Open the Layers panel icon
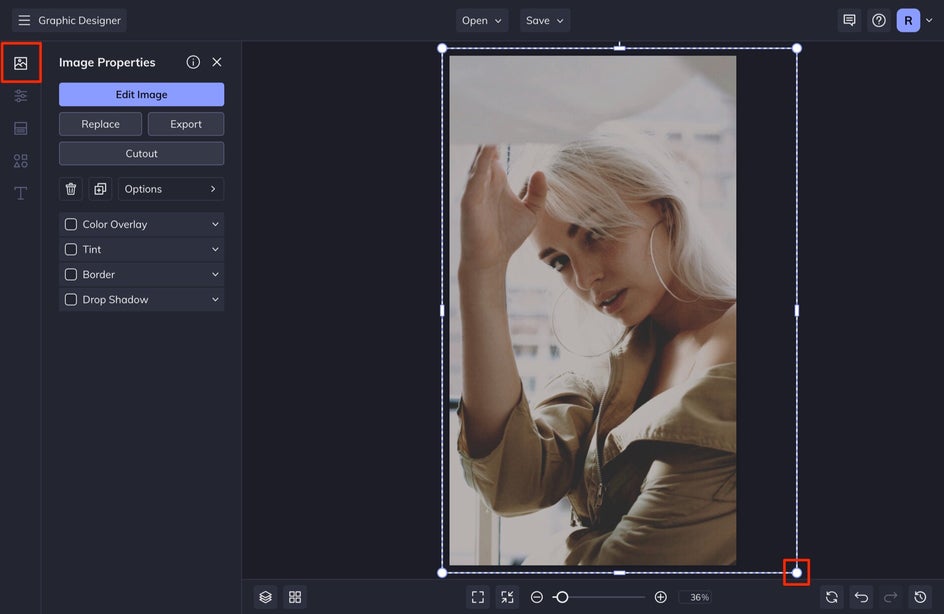 (x=265, y=597)
